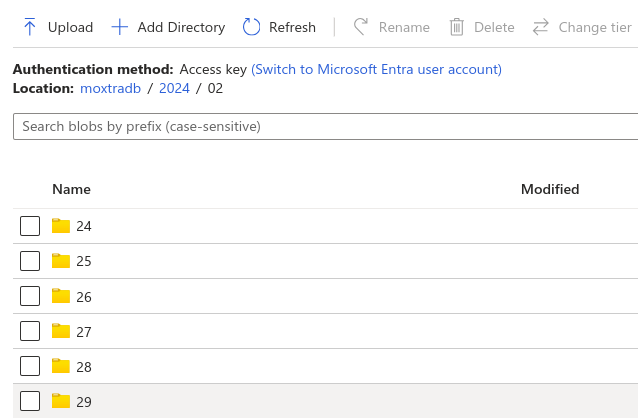Click Add Directory label
Screen dimensions: 638x418
click(181, 28)
